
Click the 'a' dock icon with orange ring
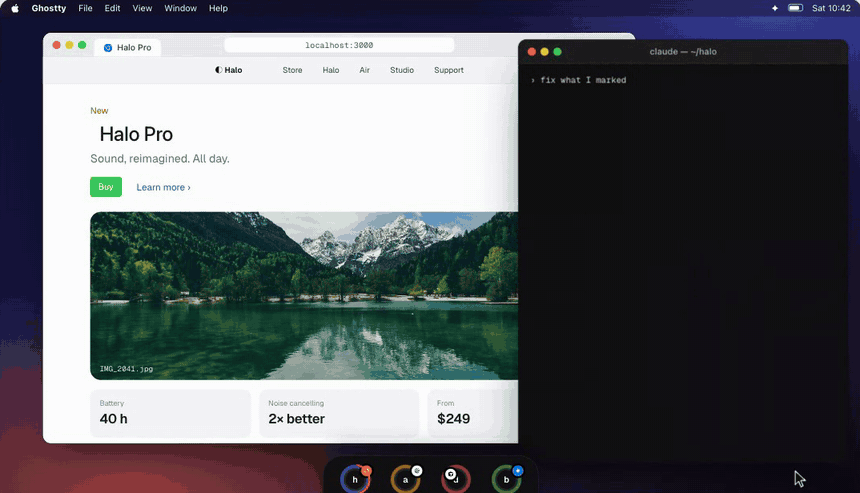coord(405,479)
